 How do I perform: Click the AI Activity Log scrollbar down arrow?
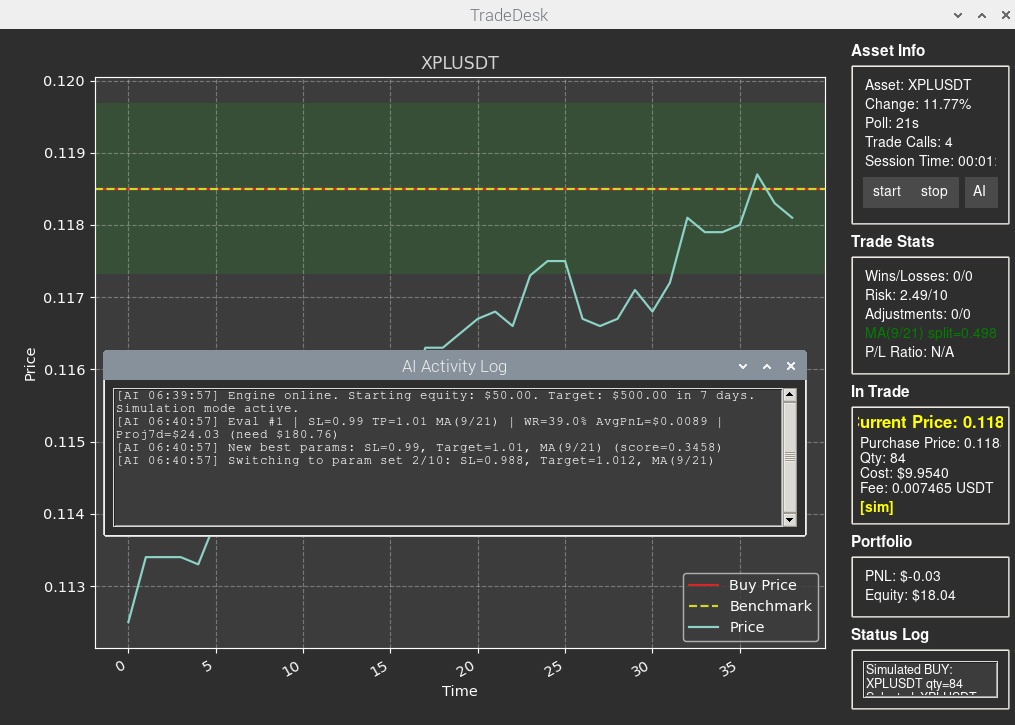tap(790, 519)
